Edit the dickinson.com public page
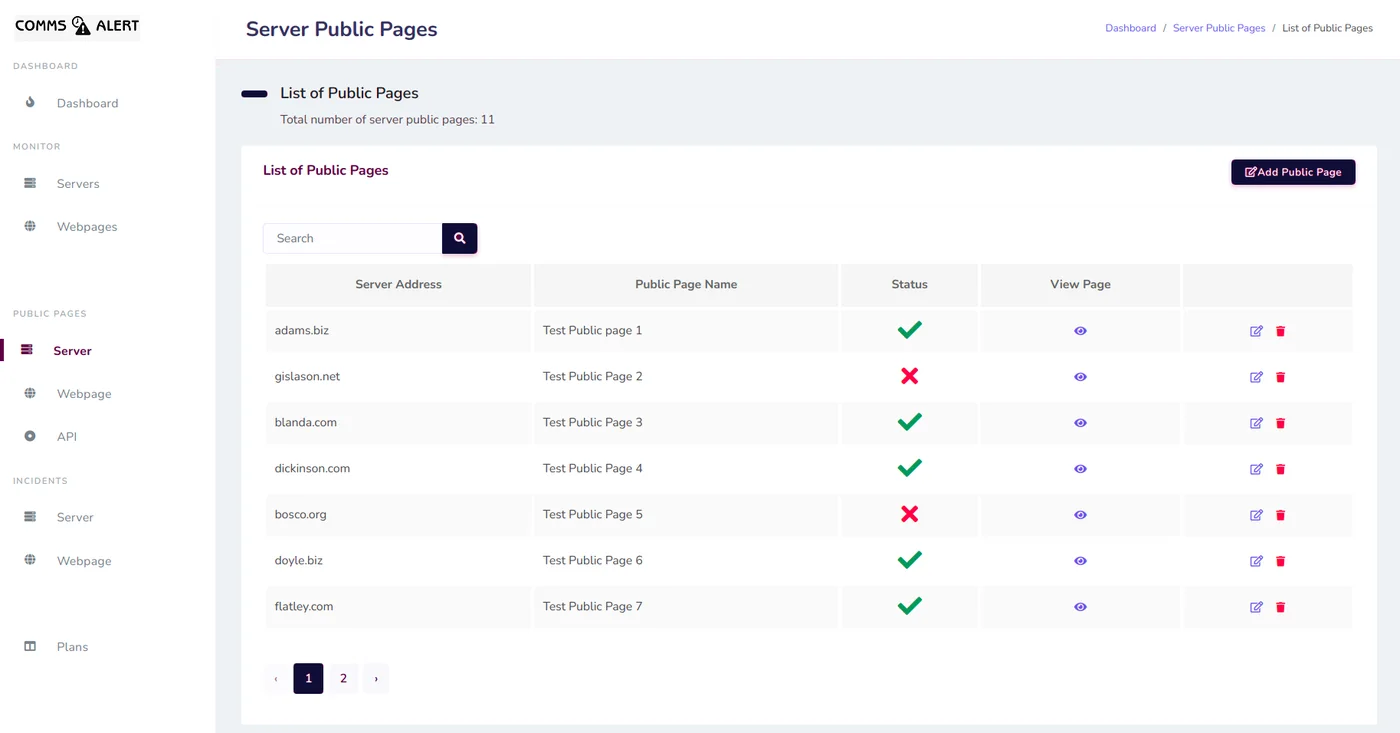Viewport: 1400px width, 733px height. (x=1256, y=469)
